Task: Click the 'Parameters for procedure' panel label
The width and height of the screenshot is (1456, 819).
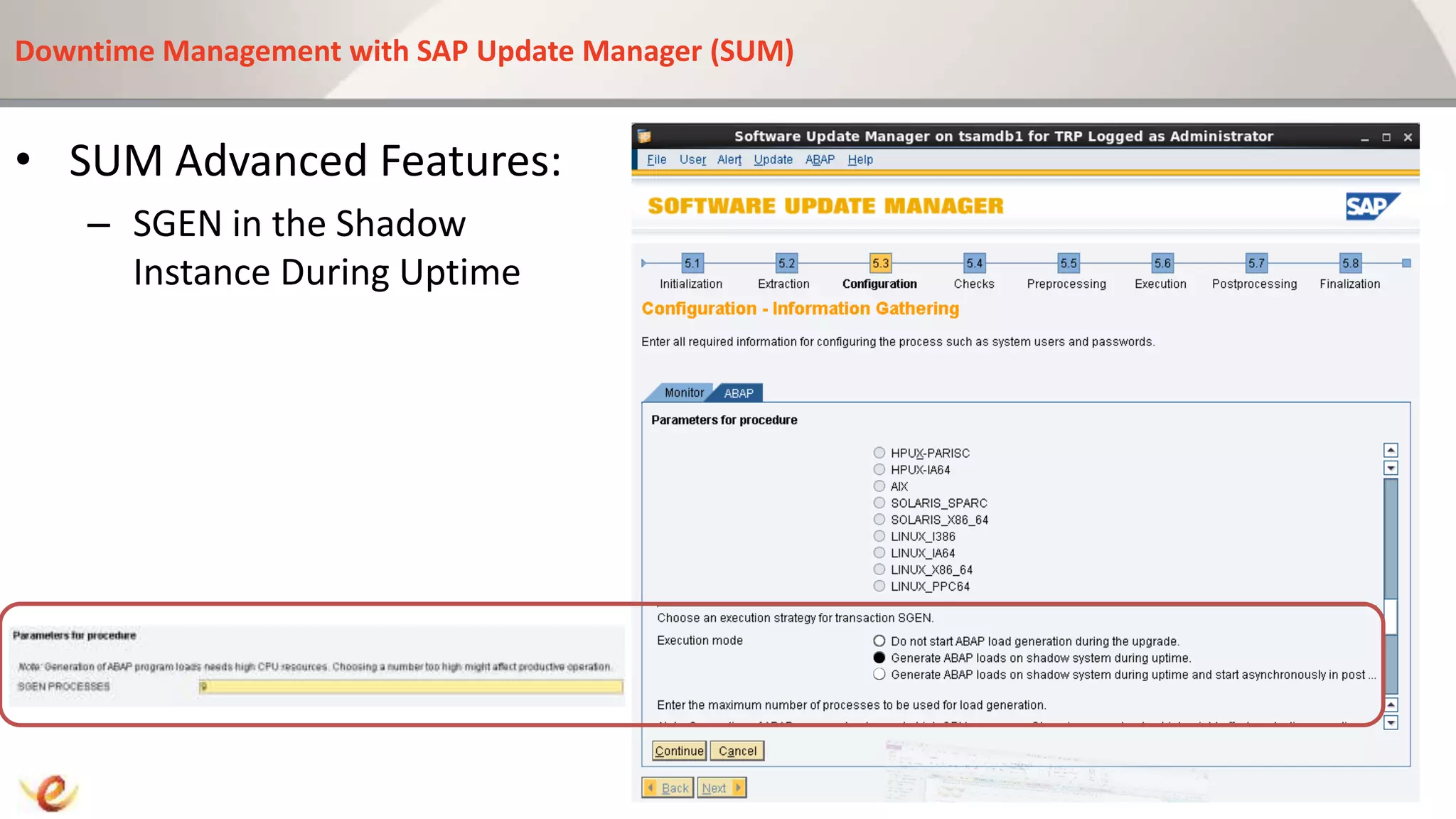Action: coord(724,420)
